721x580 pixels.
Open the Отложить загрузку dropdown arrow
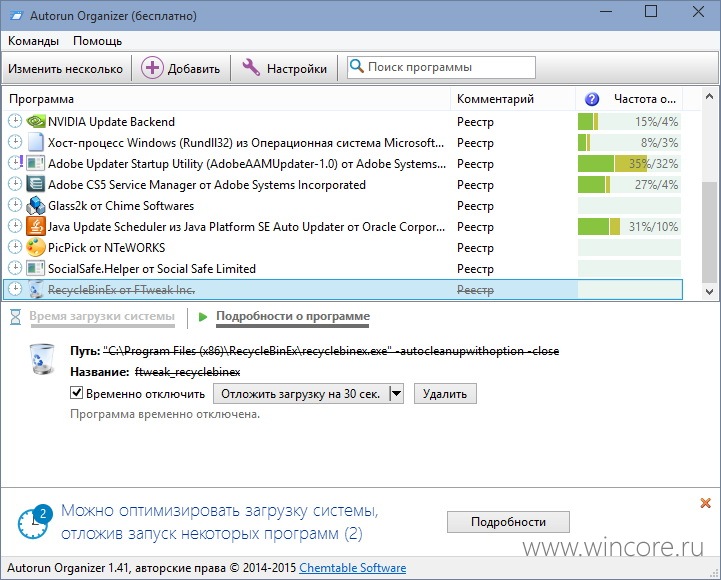[x=396, y=394]
